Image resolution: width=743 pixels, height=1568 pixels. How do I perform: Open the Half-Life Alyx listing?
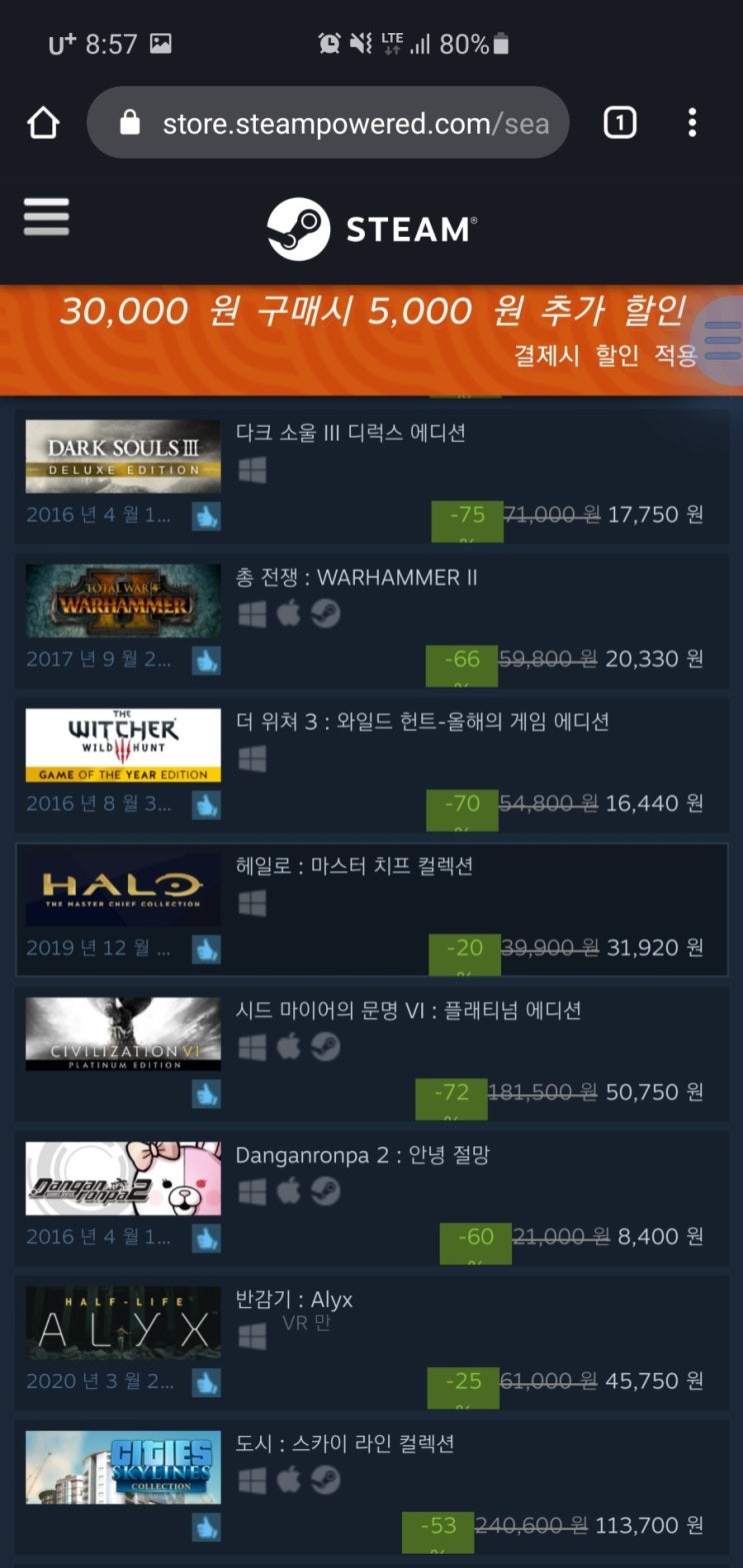(371, 1338)
